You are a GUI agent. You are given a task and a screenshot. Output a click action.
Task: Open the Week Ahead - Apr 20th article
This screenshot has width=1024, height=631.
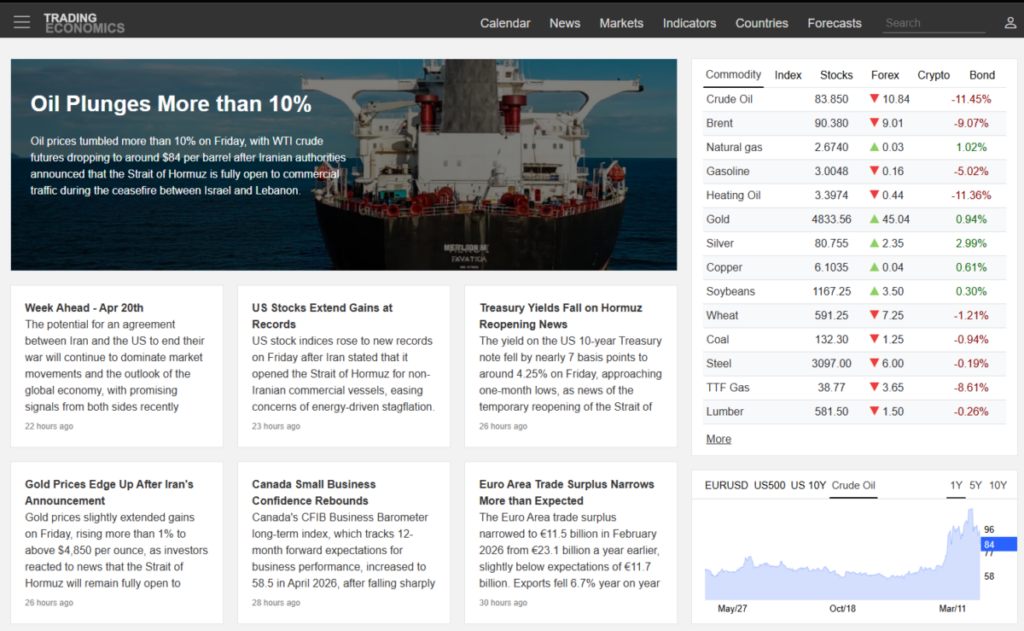[x=84, y=308]
